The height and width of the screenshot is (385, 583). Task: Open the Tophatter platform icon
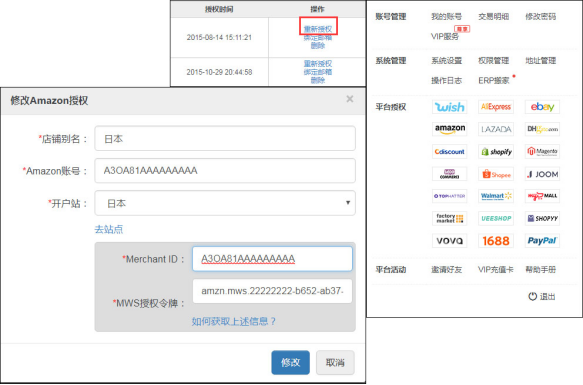[x=450, y=196]
